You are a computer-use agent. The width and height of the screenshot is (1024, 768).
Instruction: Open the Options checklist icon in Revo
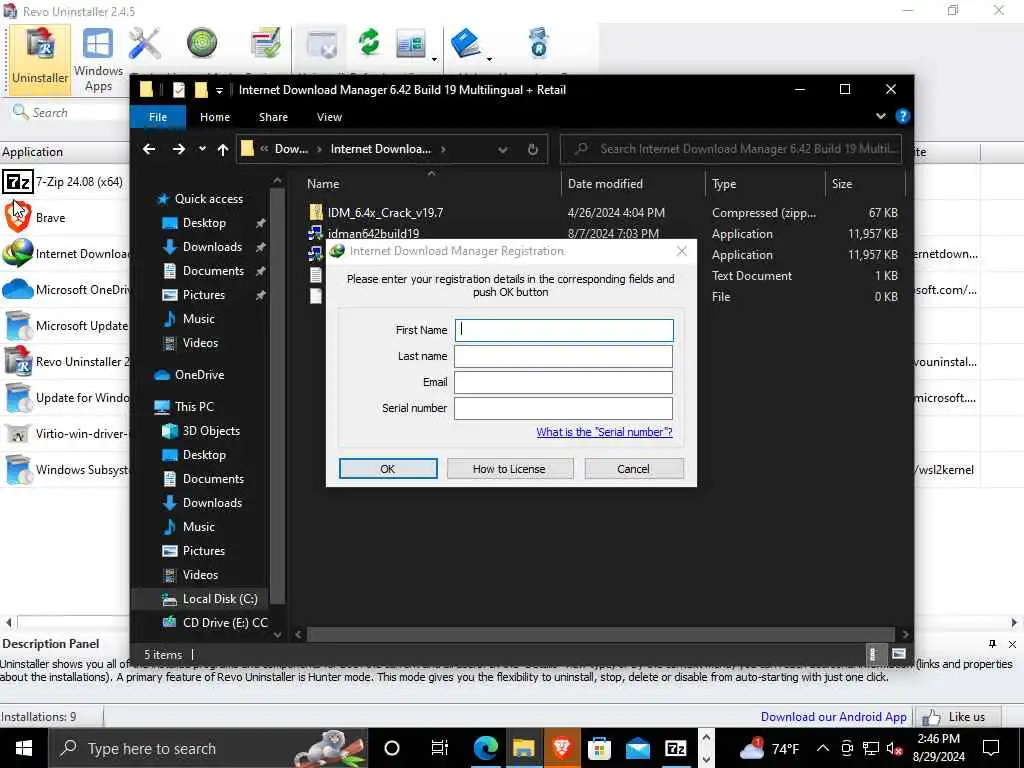(265, 44)
